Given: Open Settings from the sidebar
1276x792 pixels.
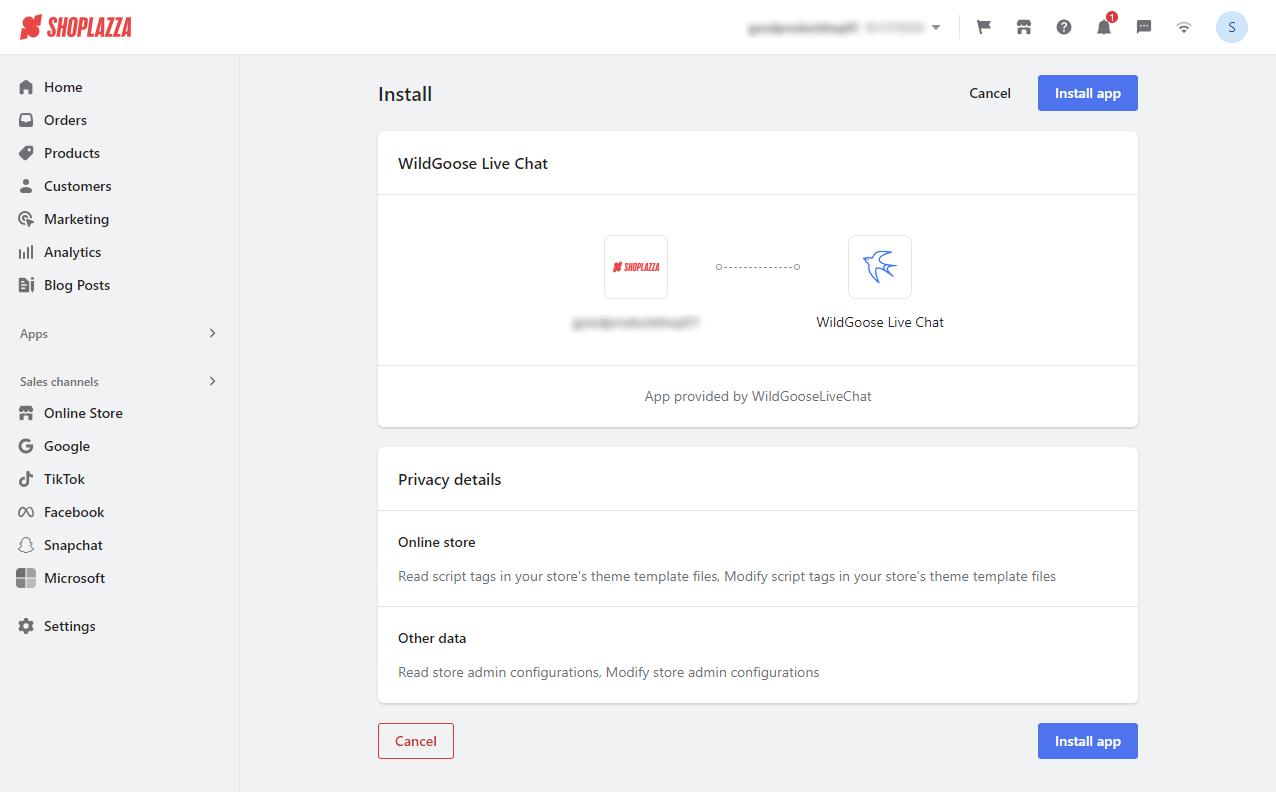Looking at the screenshot, I should point(69,626).
